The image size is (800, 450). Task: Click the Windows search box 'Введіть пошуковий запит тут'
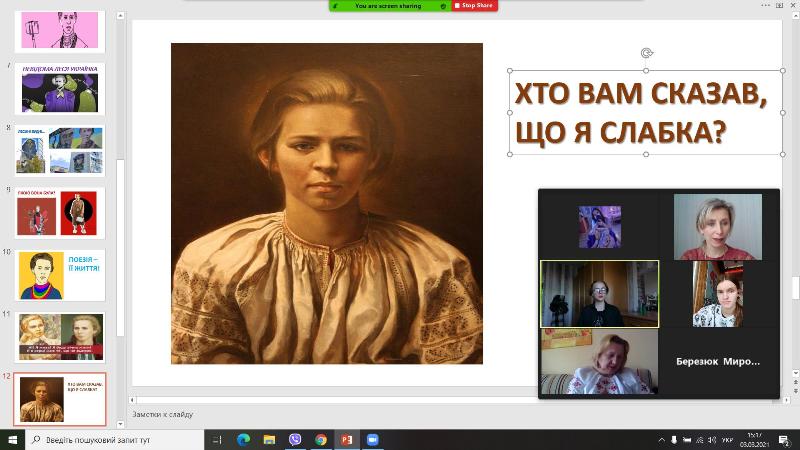point(114,439)
